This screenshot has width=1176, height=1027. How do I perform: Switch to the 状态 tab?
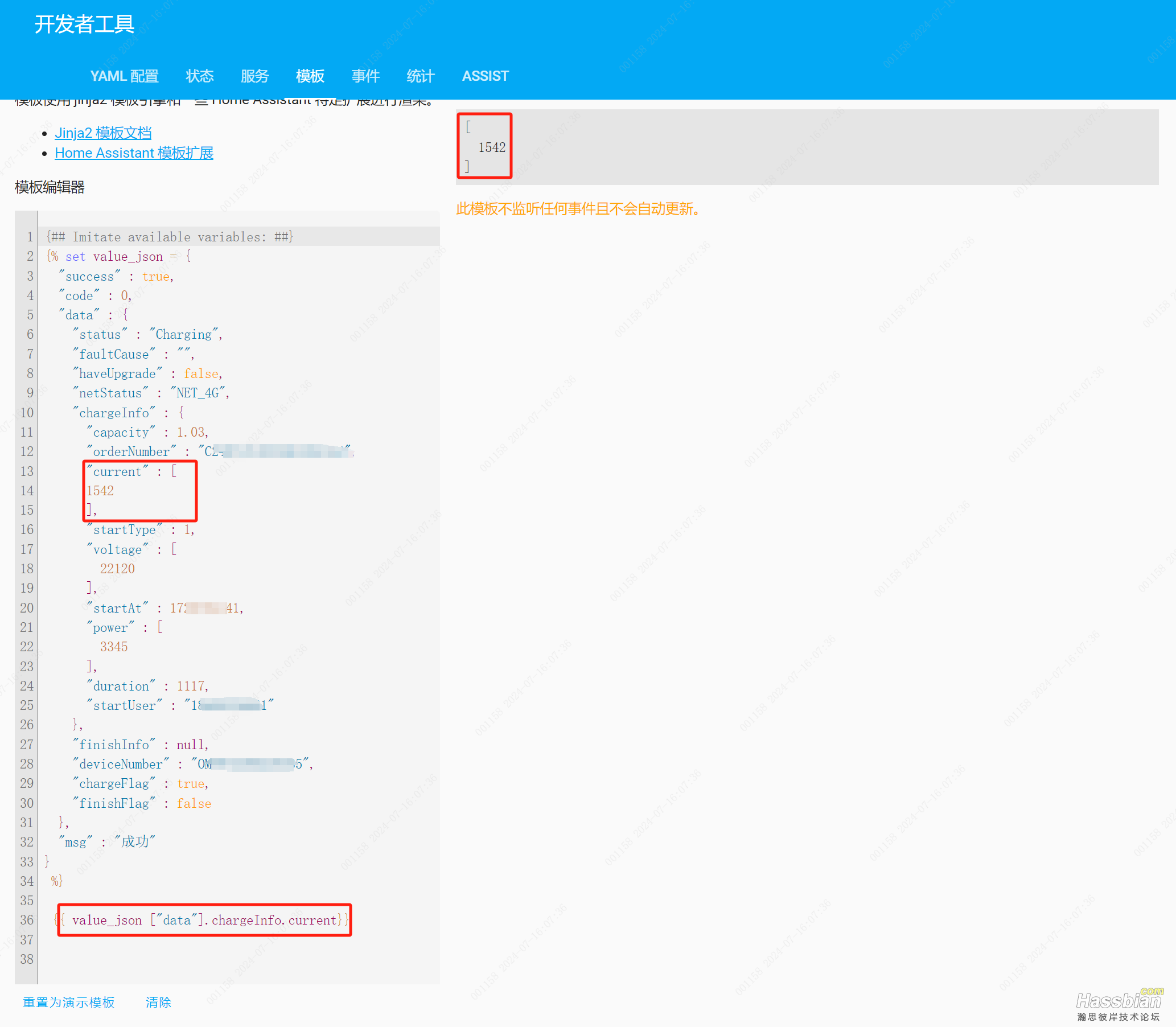tap(199, 76)
